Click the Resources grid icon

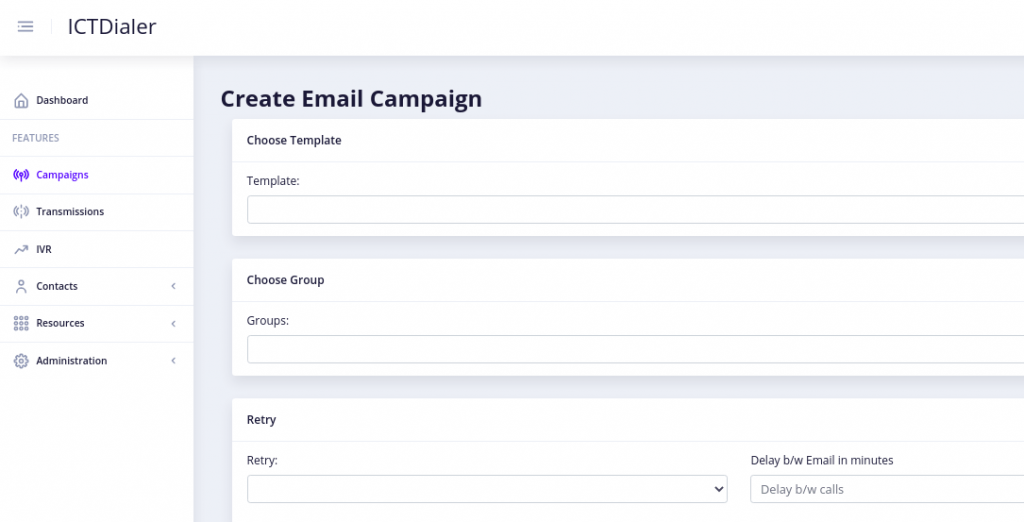pos(21,323)
